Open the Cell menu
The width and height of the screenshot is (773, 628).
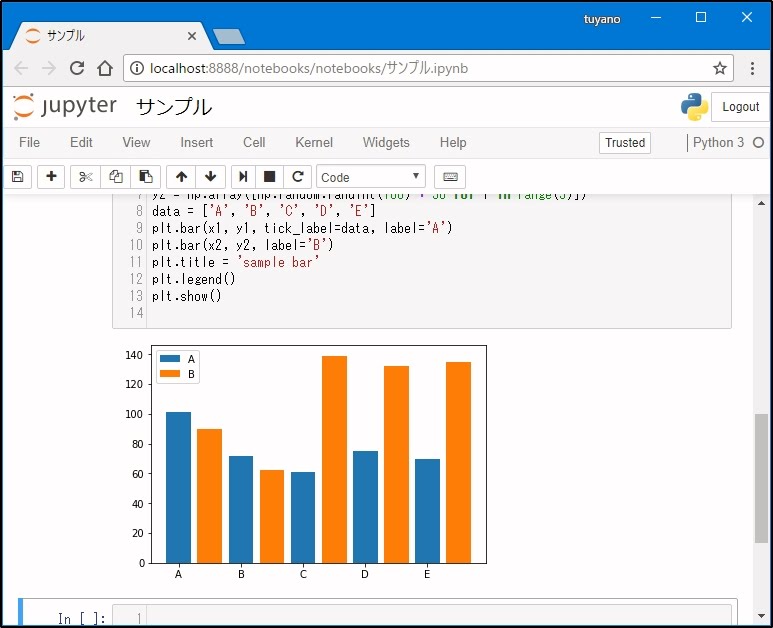tap(254, 143)
